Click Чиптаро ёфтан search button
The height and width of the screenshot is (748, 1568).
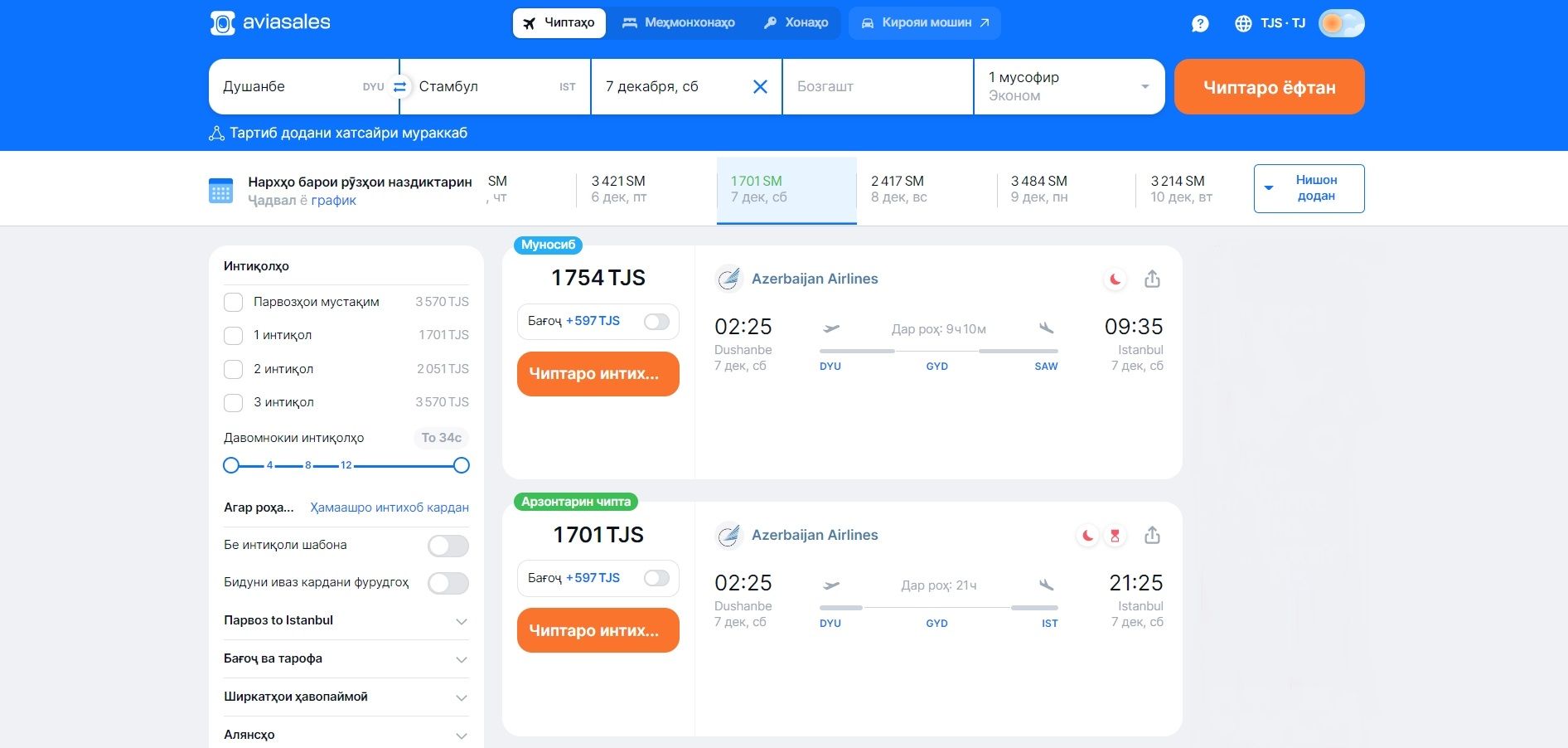pyautogui.click(x=1269, y=86)
